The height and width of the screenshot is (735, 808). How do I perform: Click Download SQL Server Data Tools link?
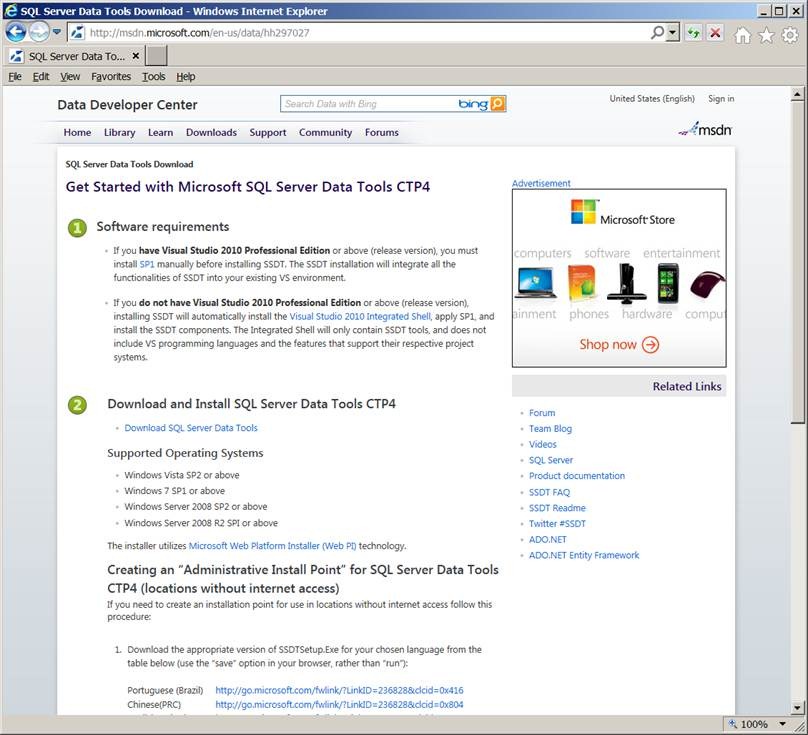tap(191, 428)
